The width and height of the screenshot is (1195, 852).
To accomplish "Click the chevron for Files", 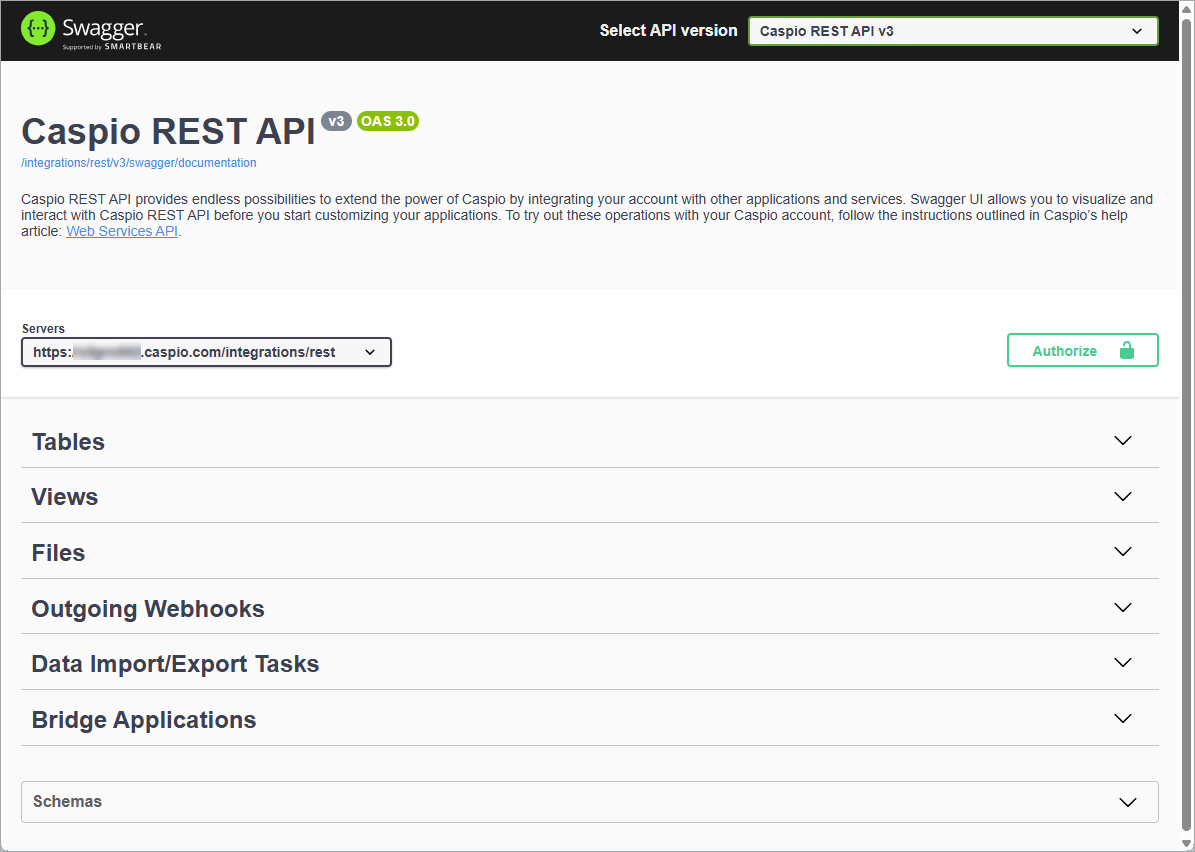I will 1123,551.
